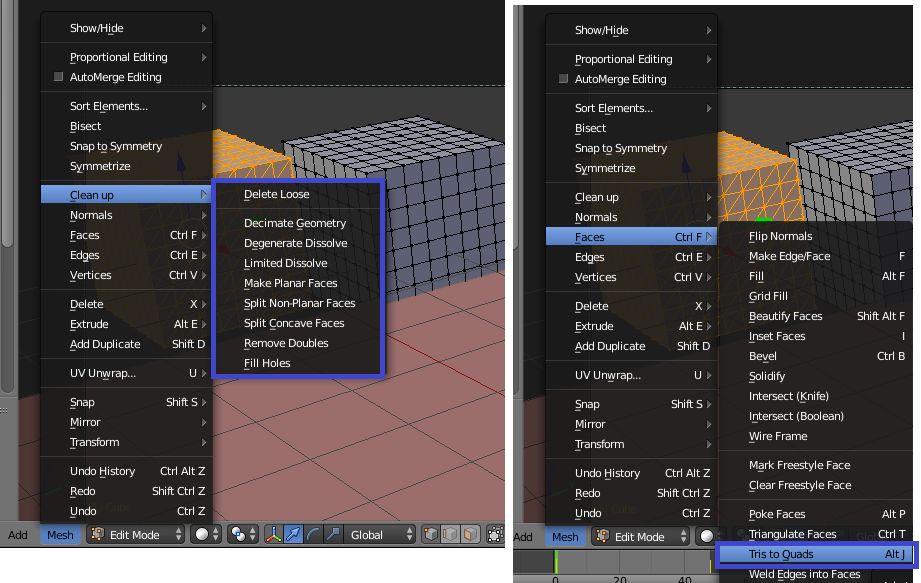Select Beautify Faces in Faces submenu
The width and height of the screenshot is (921, 583).
816,316
